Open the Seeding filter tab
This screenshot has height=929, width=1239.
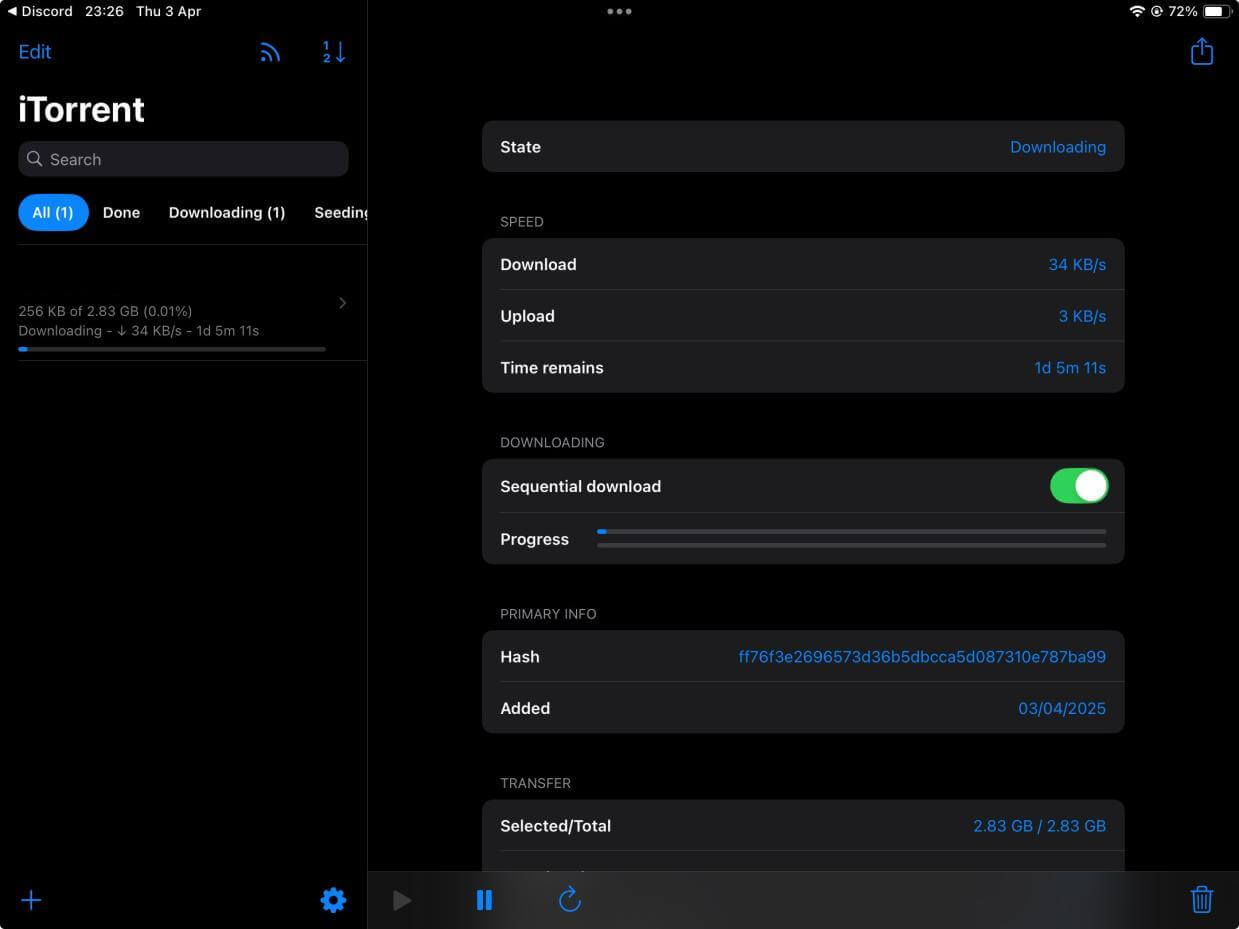(x=341, y=212)
